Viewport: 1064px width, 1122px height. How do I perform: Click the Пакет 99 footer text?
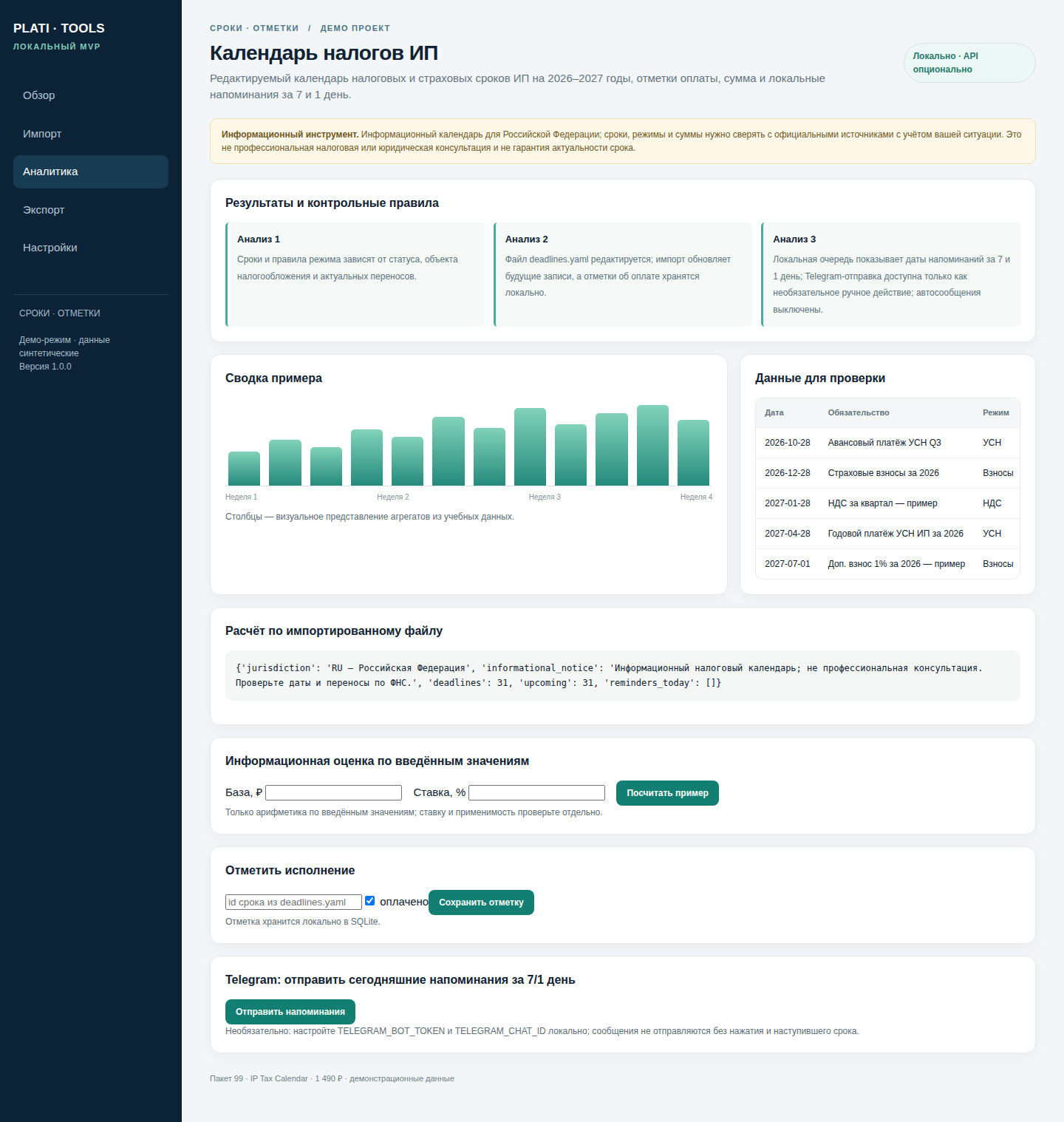pyautogui.click(x=332, y=1078)
